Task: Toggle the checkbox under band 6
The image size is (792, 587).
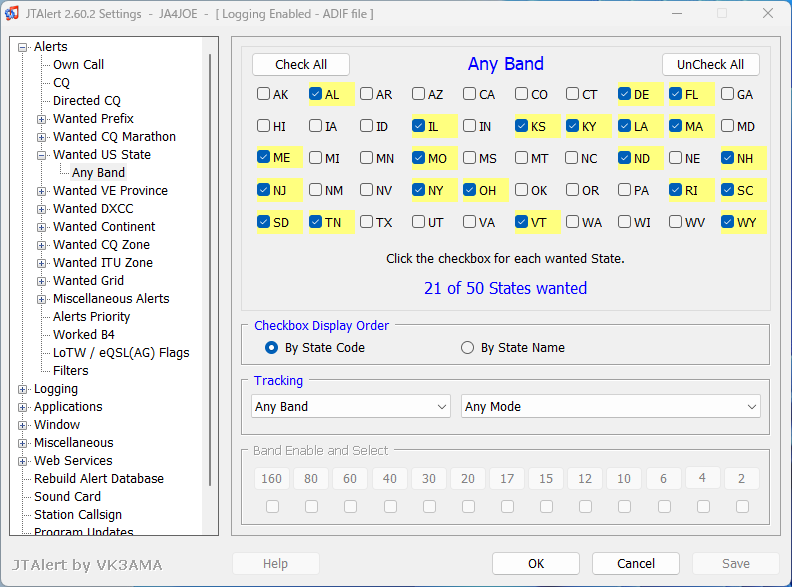Action: click(664, 506)
